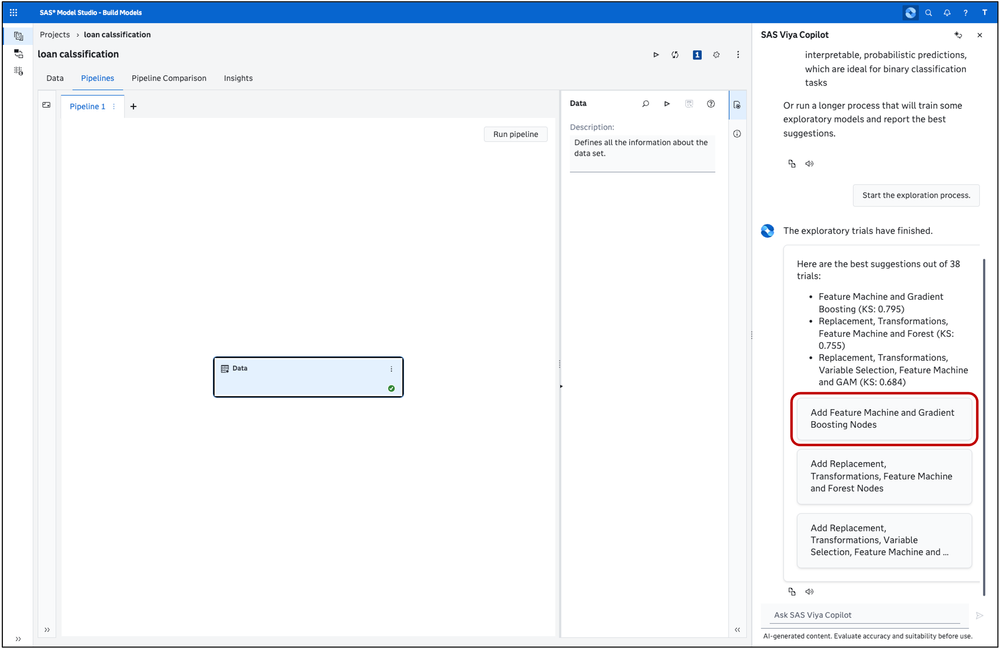Run the node from Data properties panel

(667, 103)
